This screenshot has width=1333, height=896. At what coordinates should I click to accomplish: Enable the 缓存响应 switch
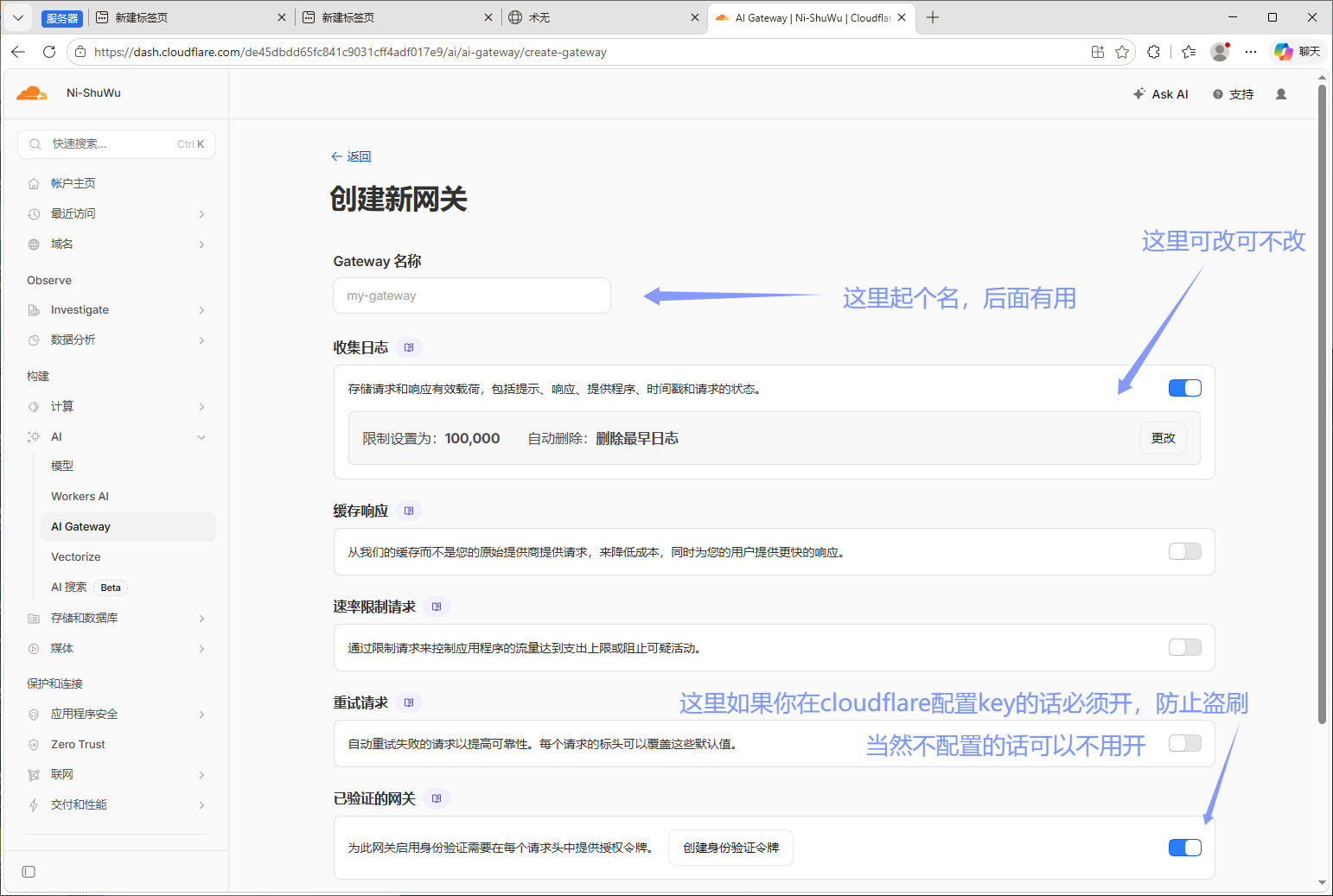(1185, 551)
